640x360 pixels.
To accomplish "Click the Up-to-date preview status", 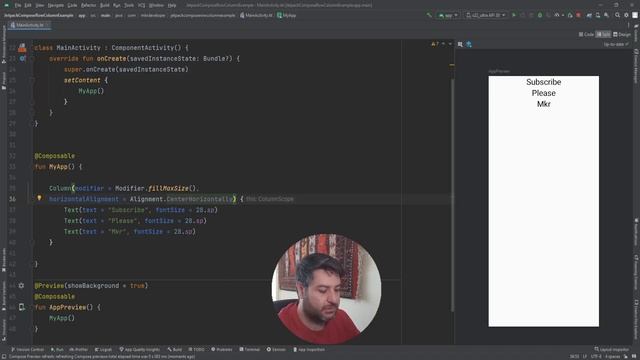I will pyautogui.click(x=616, y=44).
